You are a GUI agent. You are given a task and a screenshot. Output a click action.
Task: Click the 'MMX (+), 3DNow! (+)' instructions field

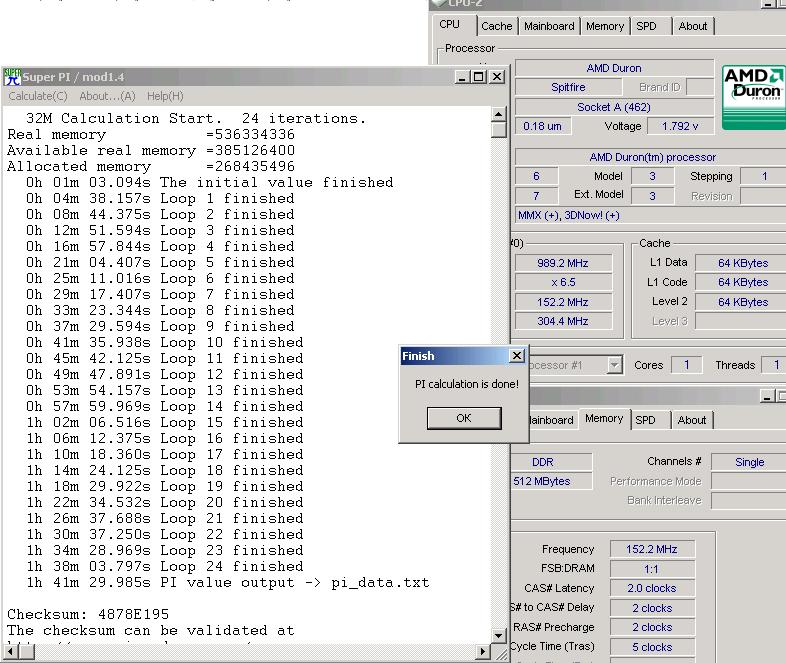coord(651,215)
